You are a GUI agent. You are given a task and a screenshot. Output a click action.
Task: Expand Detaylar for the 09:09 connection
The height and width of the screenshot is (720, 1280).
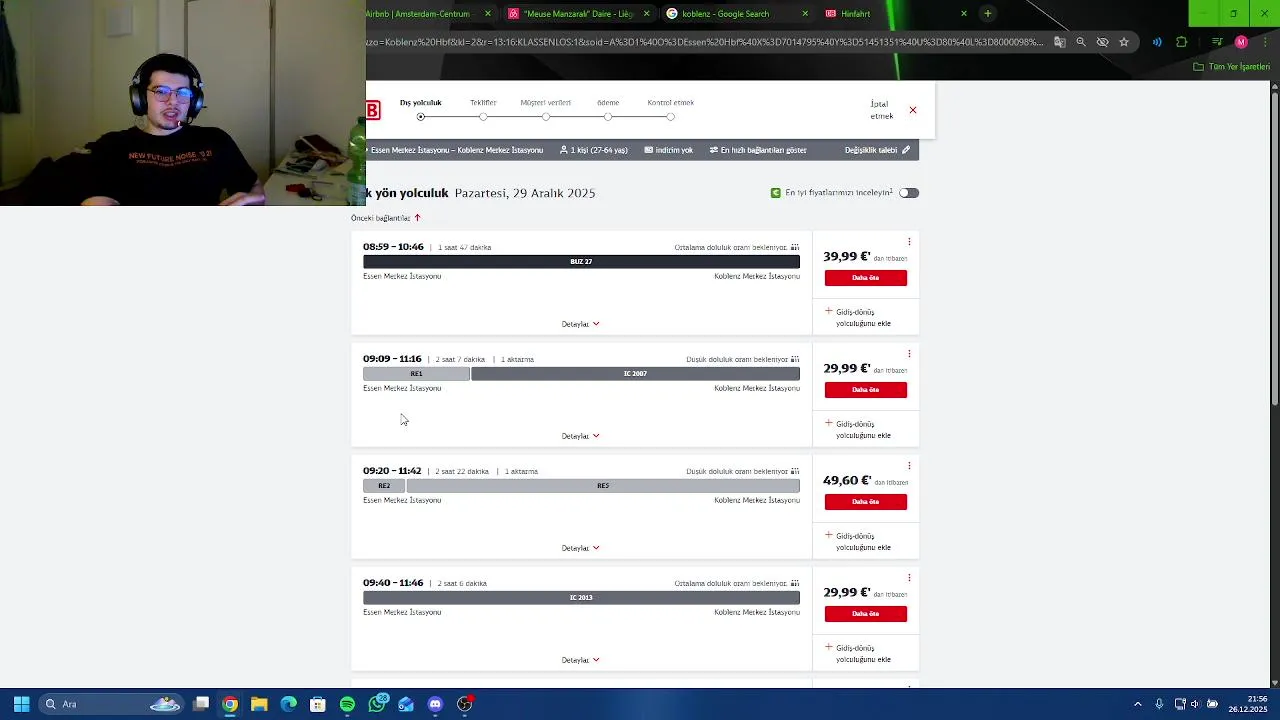[580, 436]
